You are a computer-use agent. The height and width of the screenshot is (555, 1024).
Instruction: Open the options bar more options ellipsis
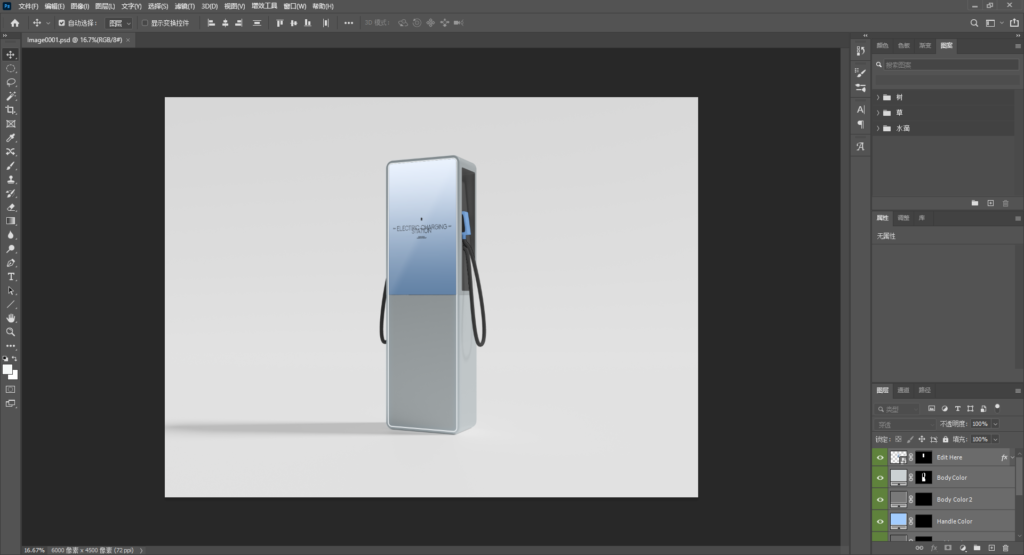348,23
